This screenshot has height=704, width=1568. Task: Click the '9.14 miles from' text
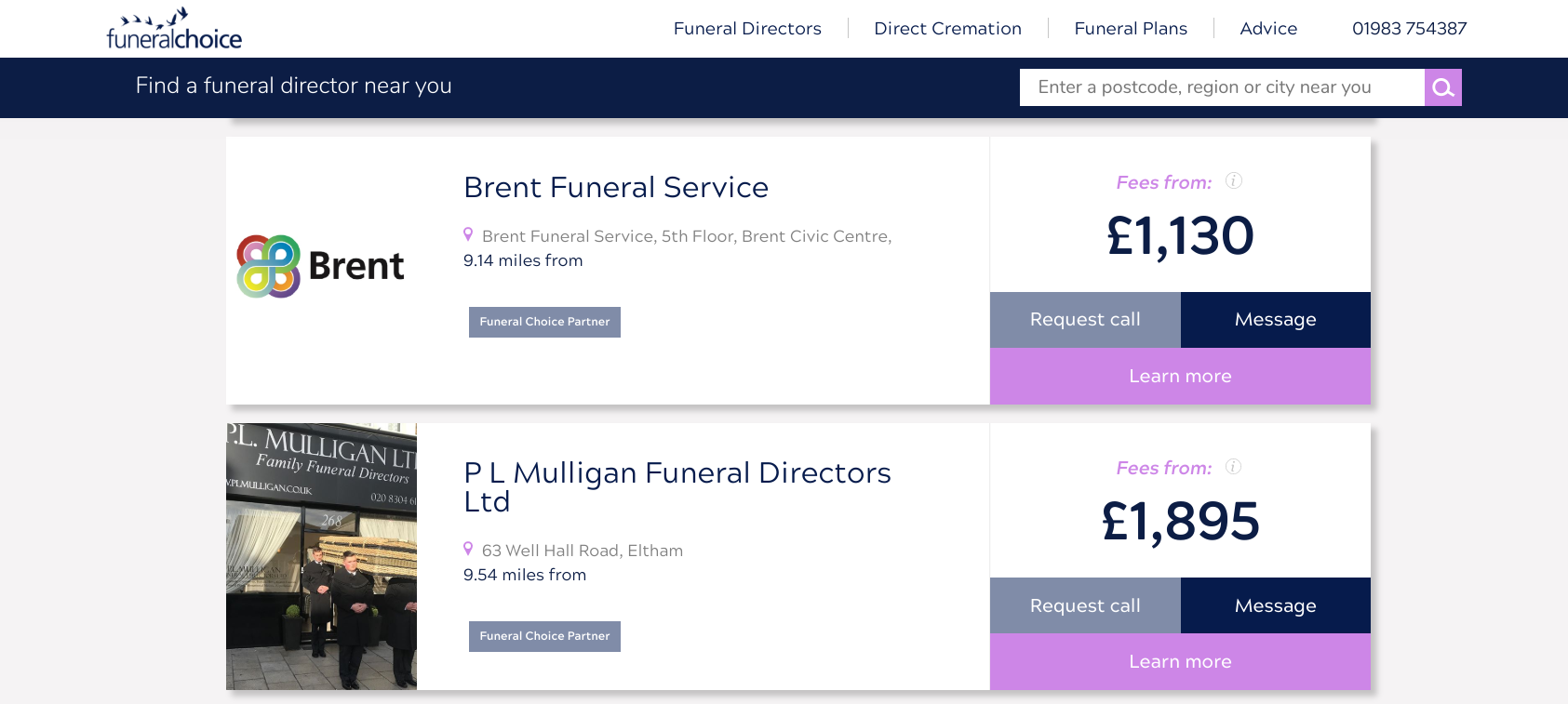[x=523, y=261]
